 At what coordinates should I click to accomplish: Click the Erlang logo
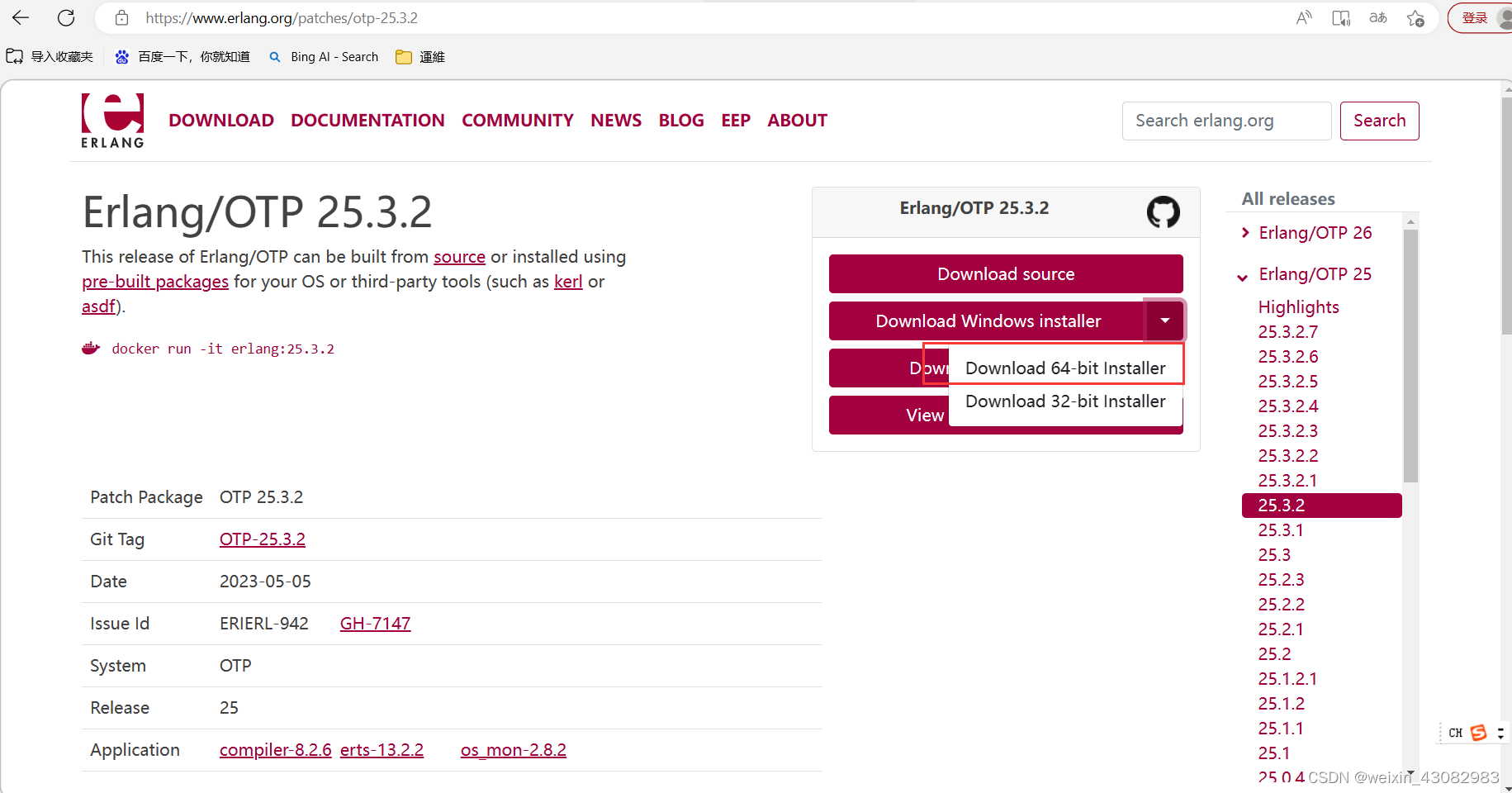(x=112, y=121)
